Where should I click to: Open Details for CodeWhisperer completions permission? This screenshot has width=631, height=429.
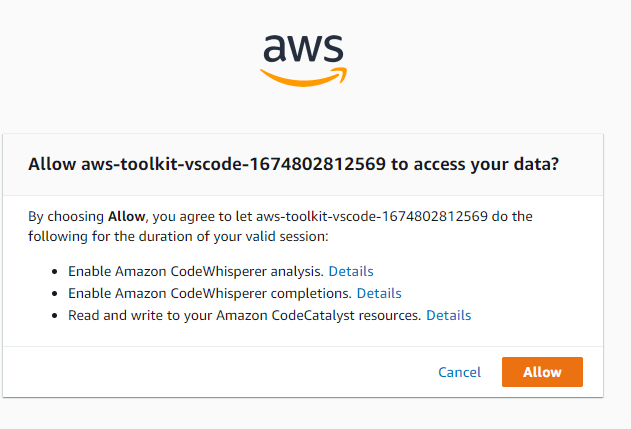pyautogui.click(x=379, y=294)
